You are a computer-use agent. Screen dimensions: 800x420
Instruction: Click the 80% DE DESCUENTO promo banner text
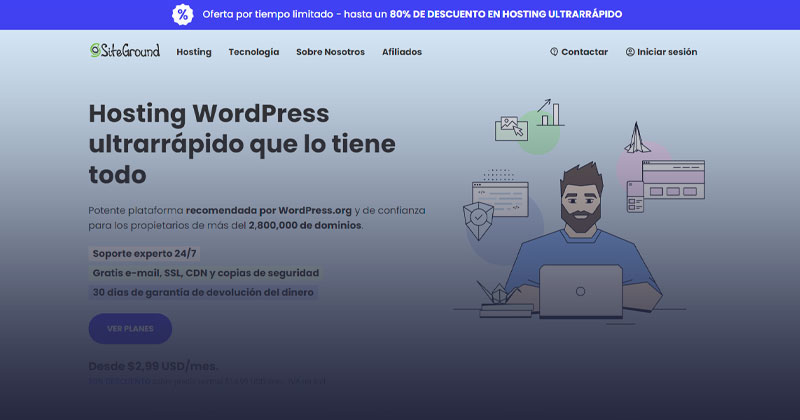pyautogui.click(x=506, y=14)
